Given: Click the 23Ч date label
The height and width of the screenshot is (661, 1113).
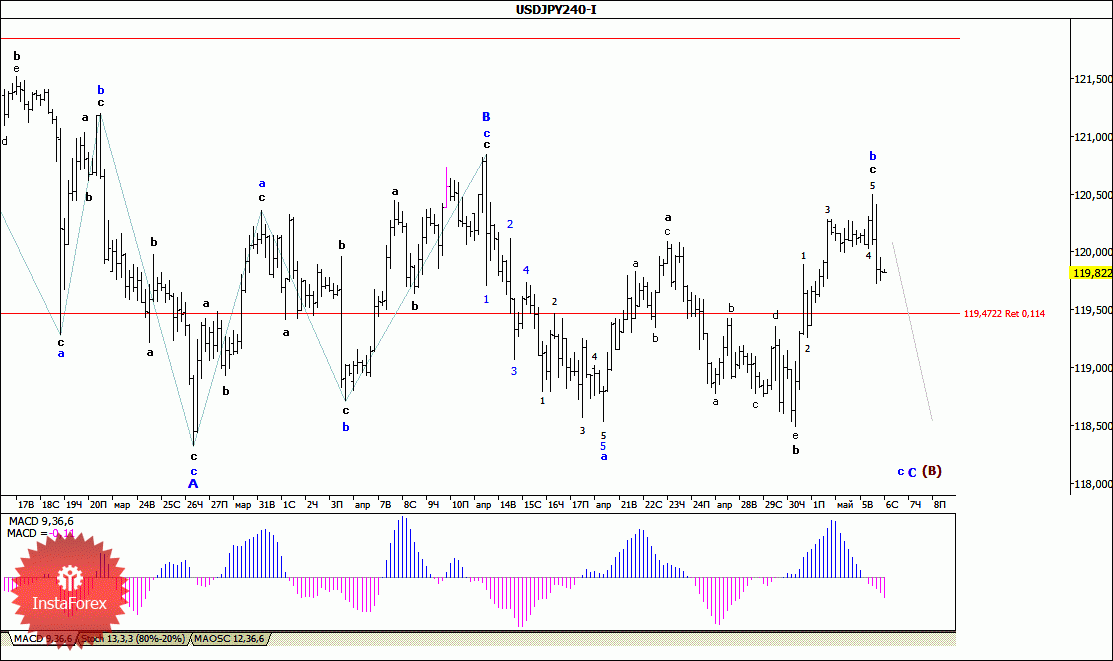Looking at the screenshot, I should tap(676, 505).
